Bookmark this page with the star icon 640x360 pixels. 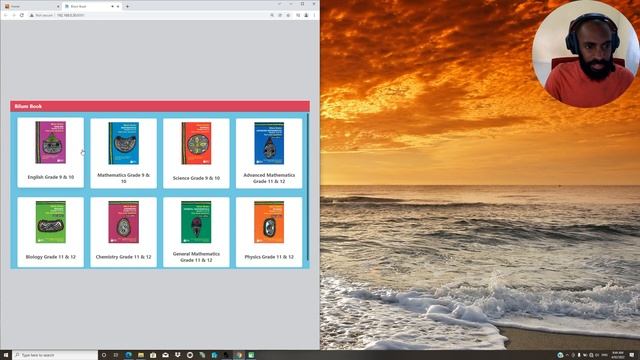coord(288,15)
